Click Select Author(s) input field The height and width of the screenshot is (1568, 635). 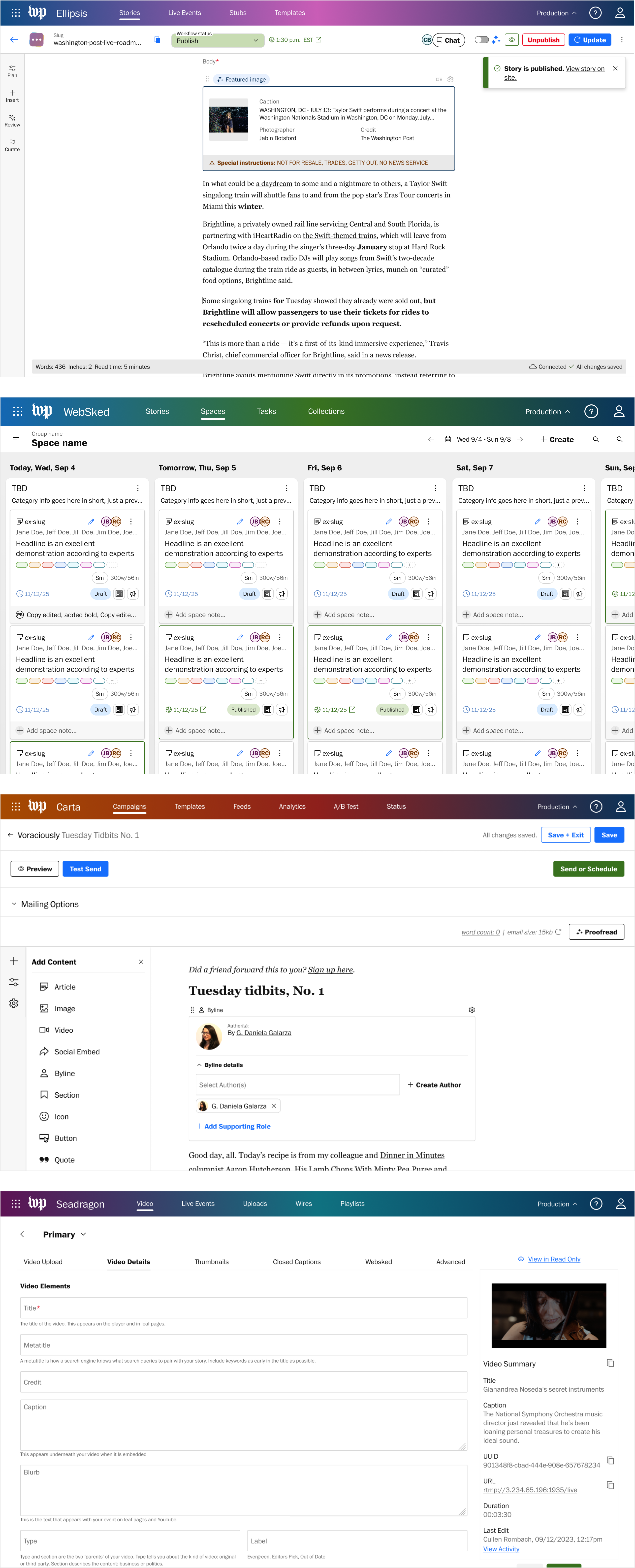[x=297, y=1085]
